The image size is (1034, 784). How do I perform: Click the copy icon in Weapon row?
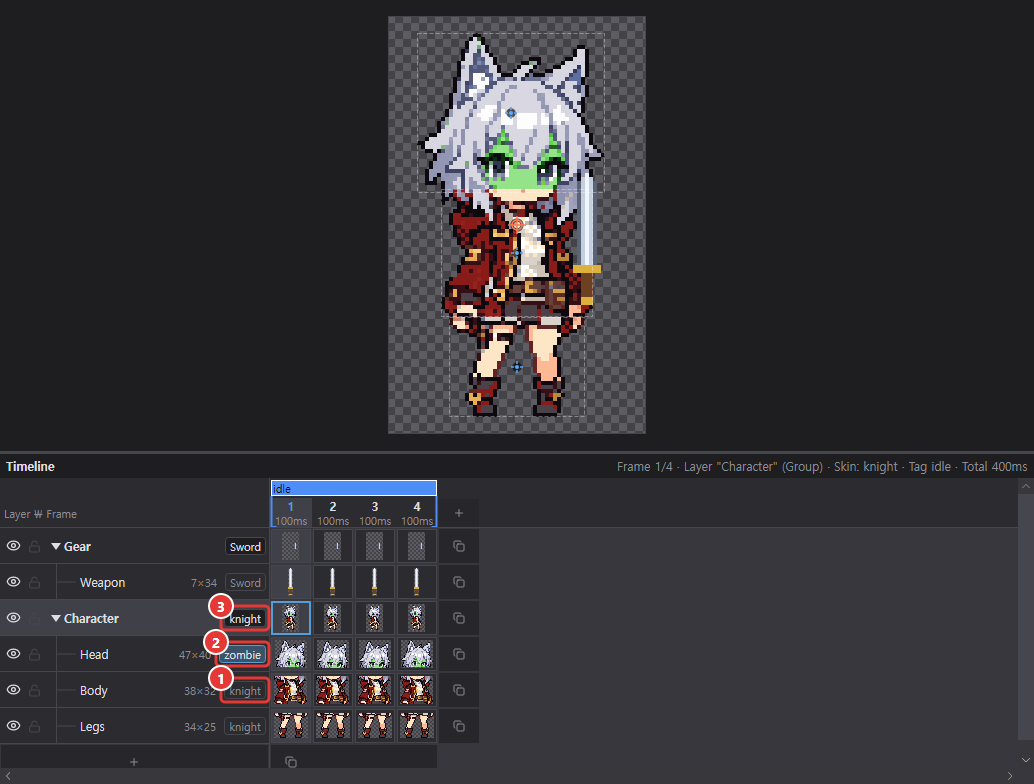point(459,582)
